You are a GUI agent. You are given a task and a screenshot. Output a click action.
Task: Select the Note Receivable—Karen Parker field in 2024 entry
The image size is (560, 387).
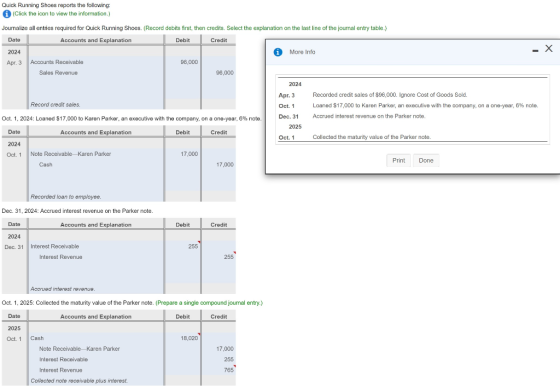96,154
